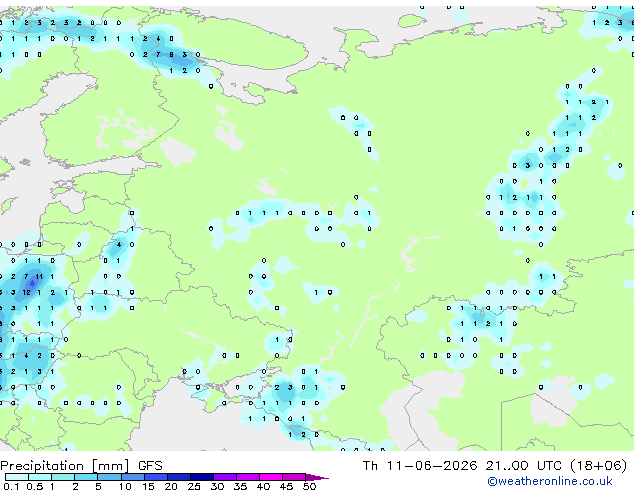Click the legend label "0.1"
The width and height of the screenshot is (634, 490).
pyautogui.click(x=11, y=486)
